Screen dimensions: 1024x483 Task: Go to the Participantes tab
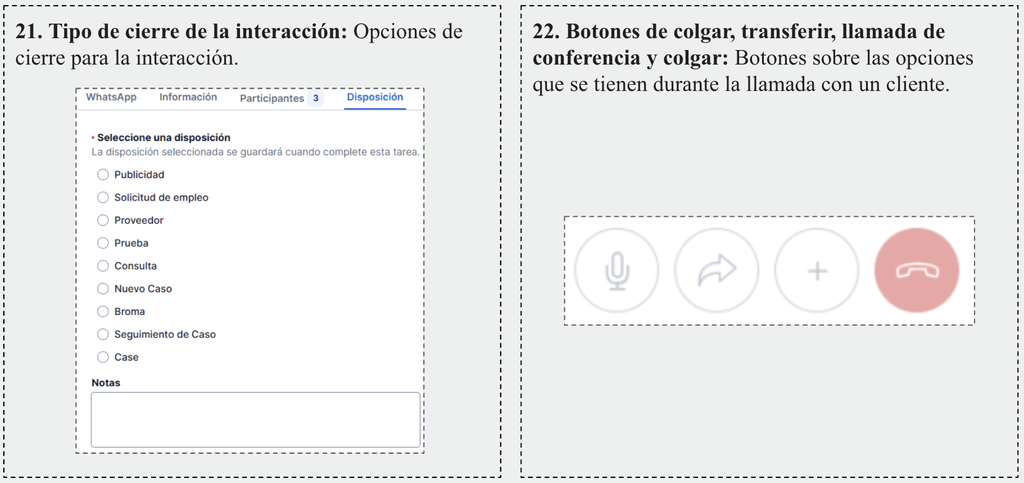[272, 99]
